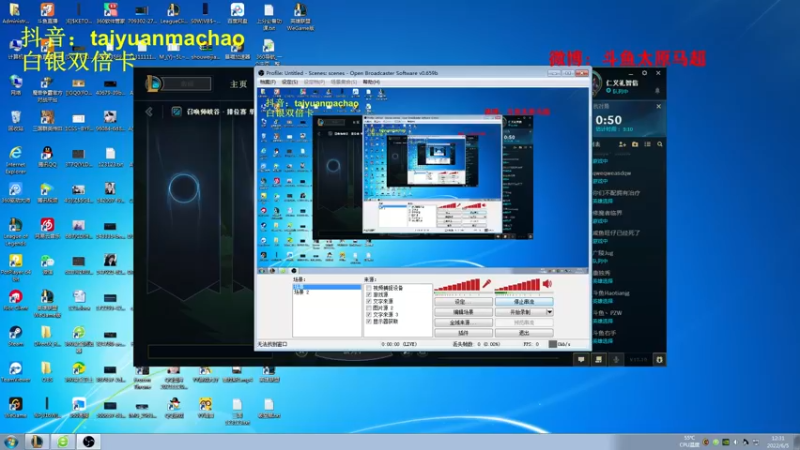Image resolution: width=800 pixels, height=450 pixels.
Task: Open the Administrator folder on desktop
Action: pyautogui.click(x=15, y=13)
